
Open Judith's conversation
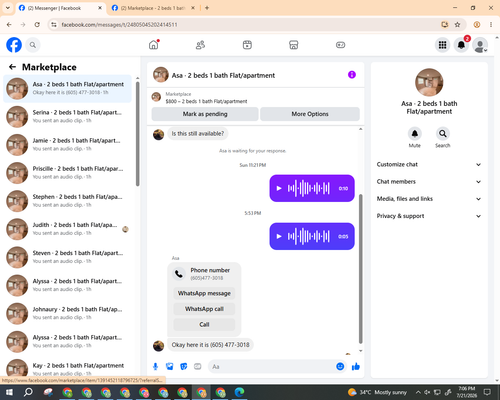click(67, 229)
